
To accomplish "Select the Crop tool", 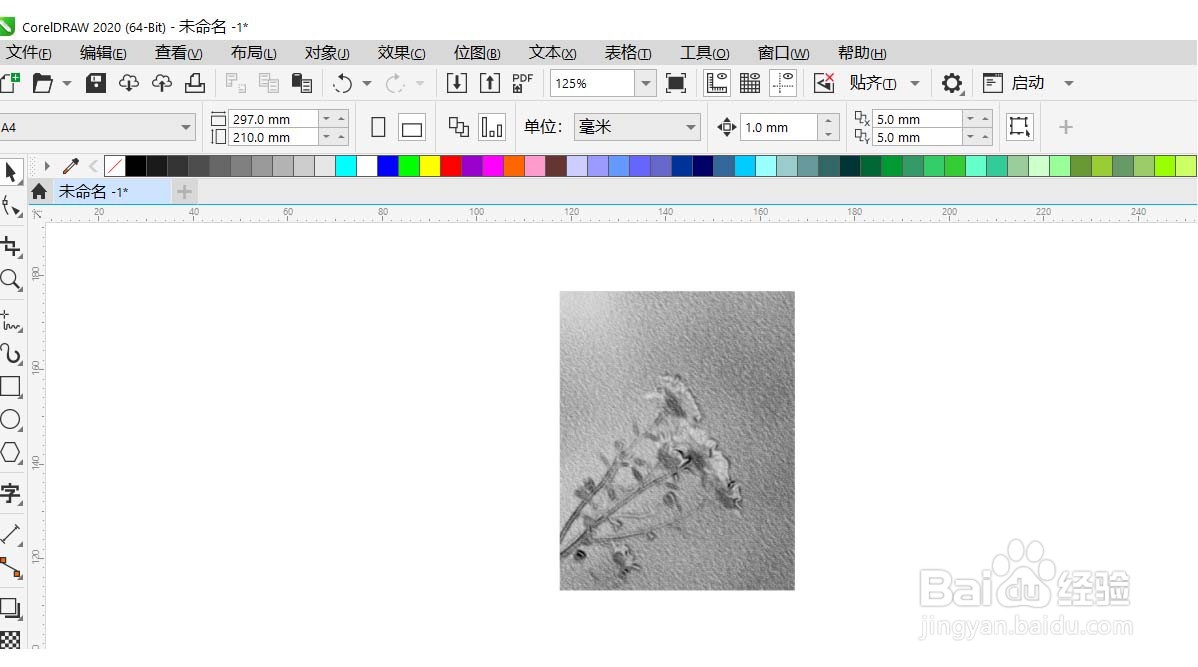I will click(x=12, y=246).
